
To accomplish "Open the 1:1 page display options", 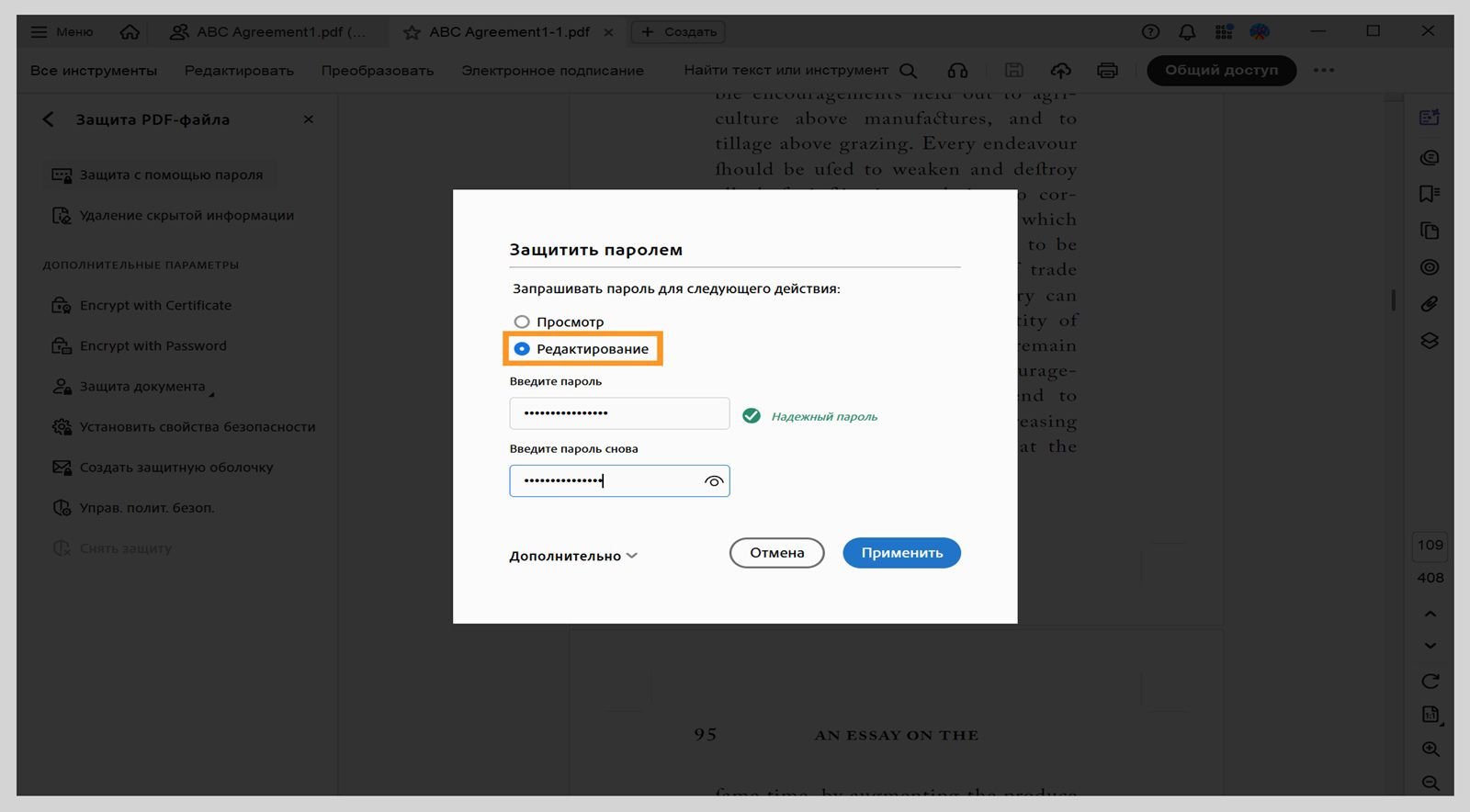I will click(x=1430, y=715).
